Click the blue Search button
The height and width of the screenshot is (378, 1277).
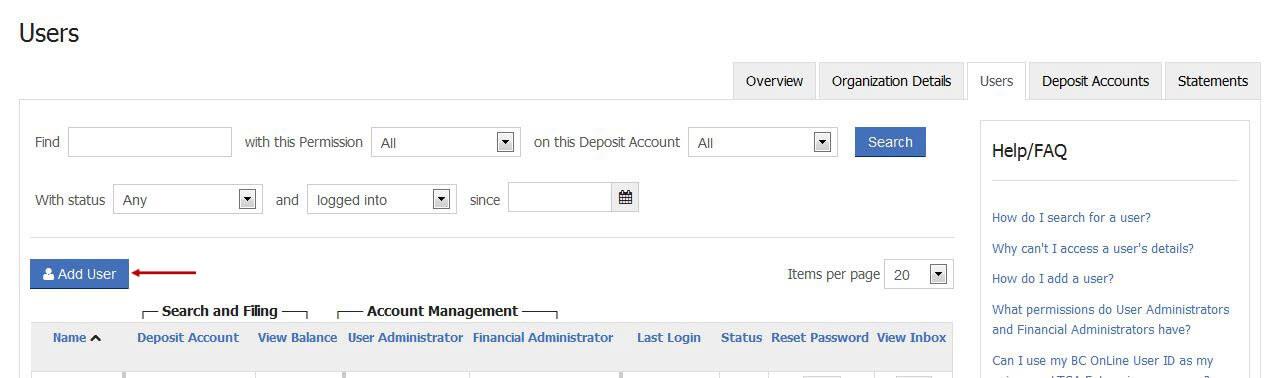[890, 142]
